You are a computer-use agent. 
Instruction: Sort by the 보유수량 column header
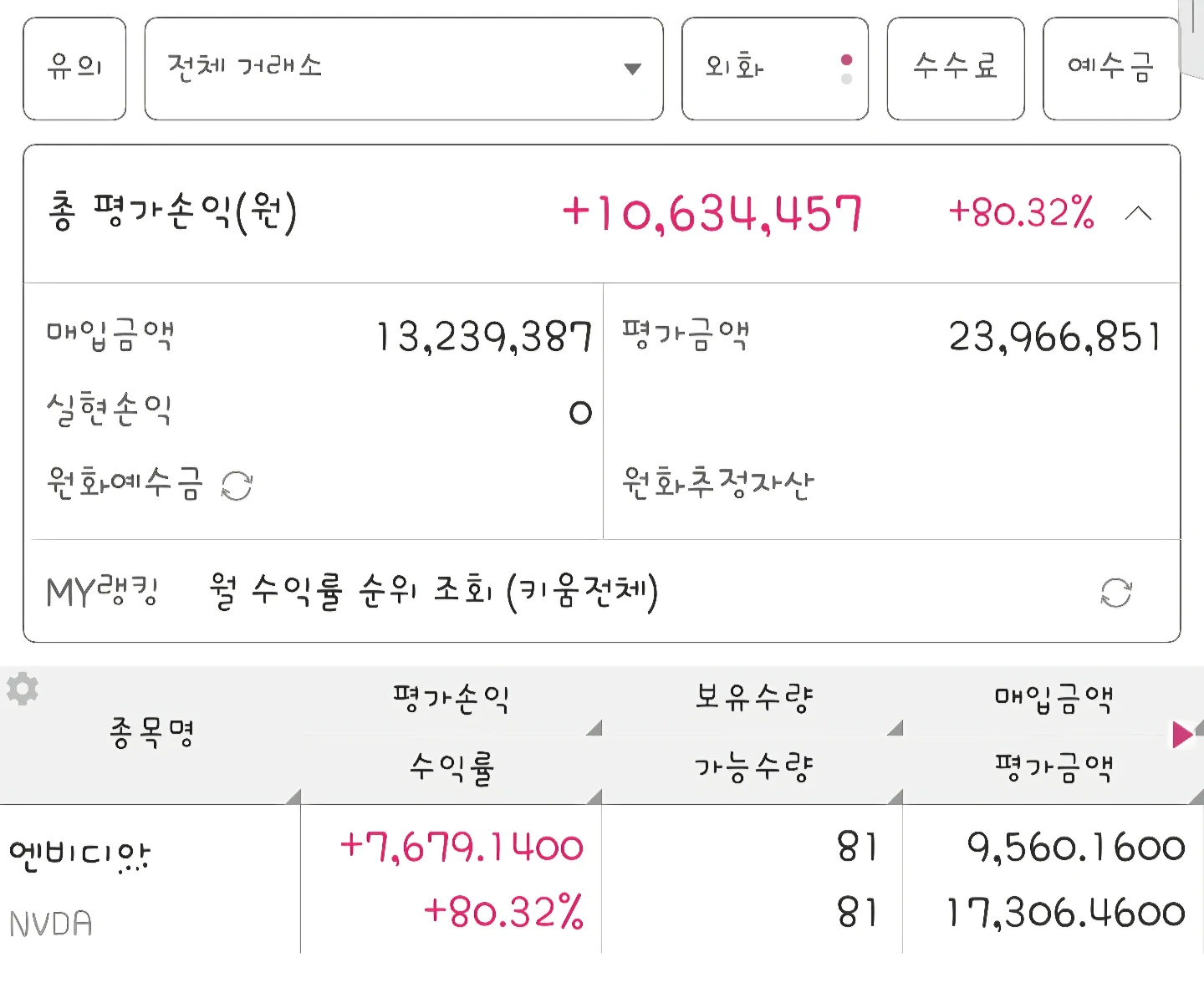(752, 699)
